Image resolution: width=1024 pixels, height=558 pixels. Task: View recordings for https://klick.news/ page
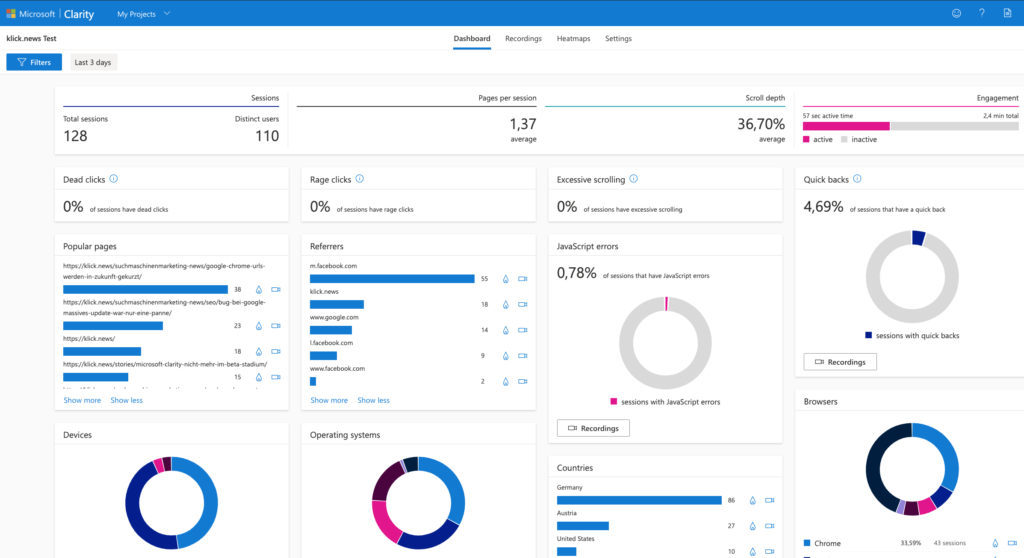(x=275, y=352)
